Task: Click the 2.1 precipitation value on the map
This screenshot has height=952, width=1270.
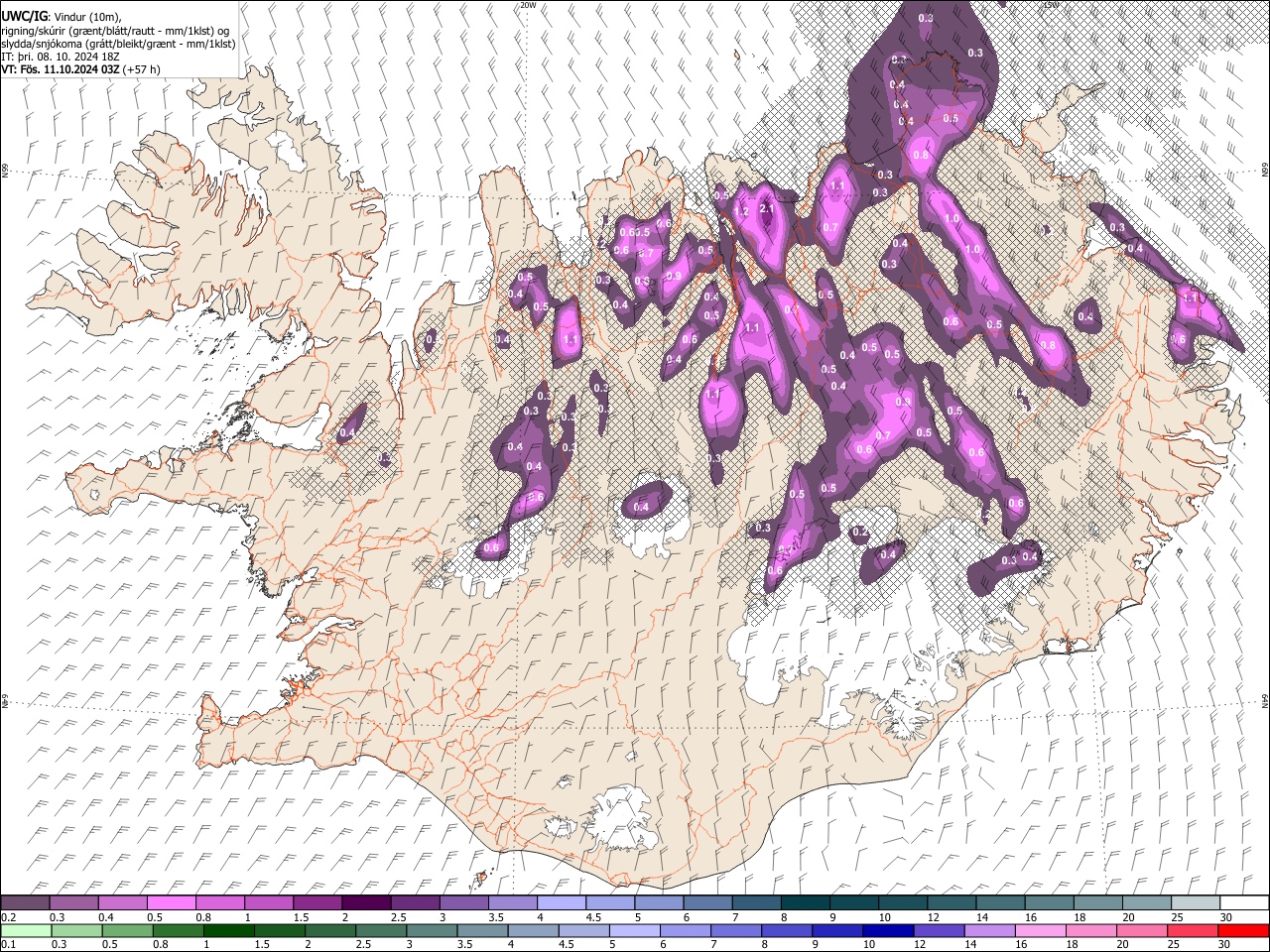Action: [x=766, y=209]
